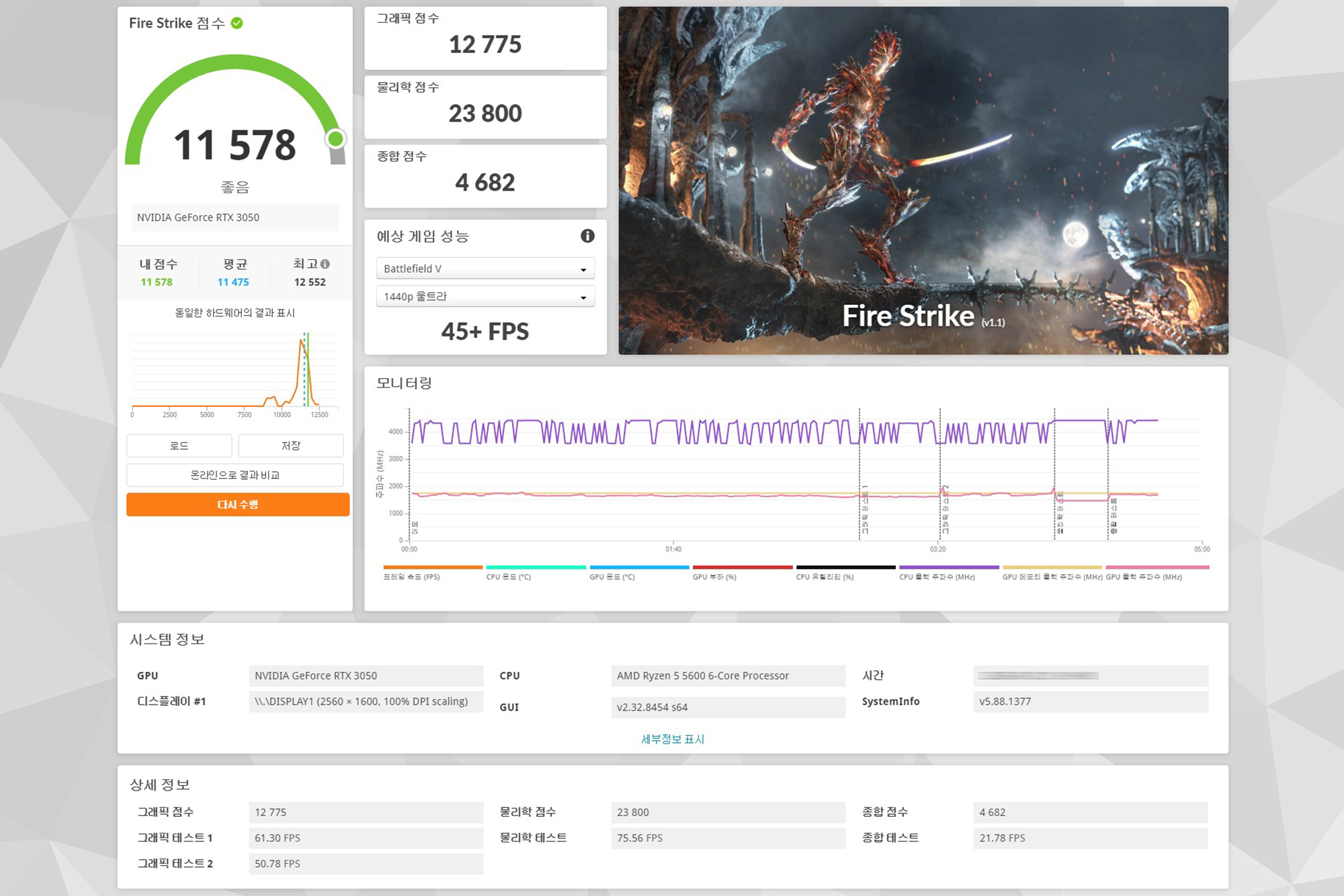Click the green validation checkmark beside Fire Strike 점수
This screenshot has height=896, width=1344.
click(x=237, y=23)
